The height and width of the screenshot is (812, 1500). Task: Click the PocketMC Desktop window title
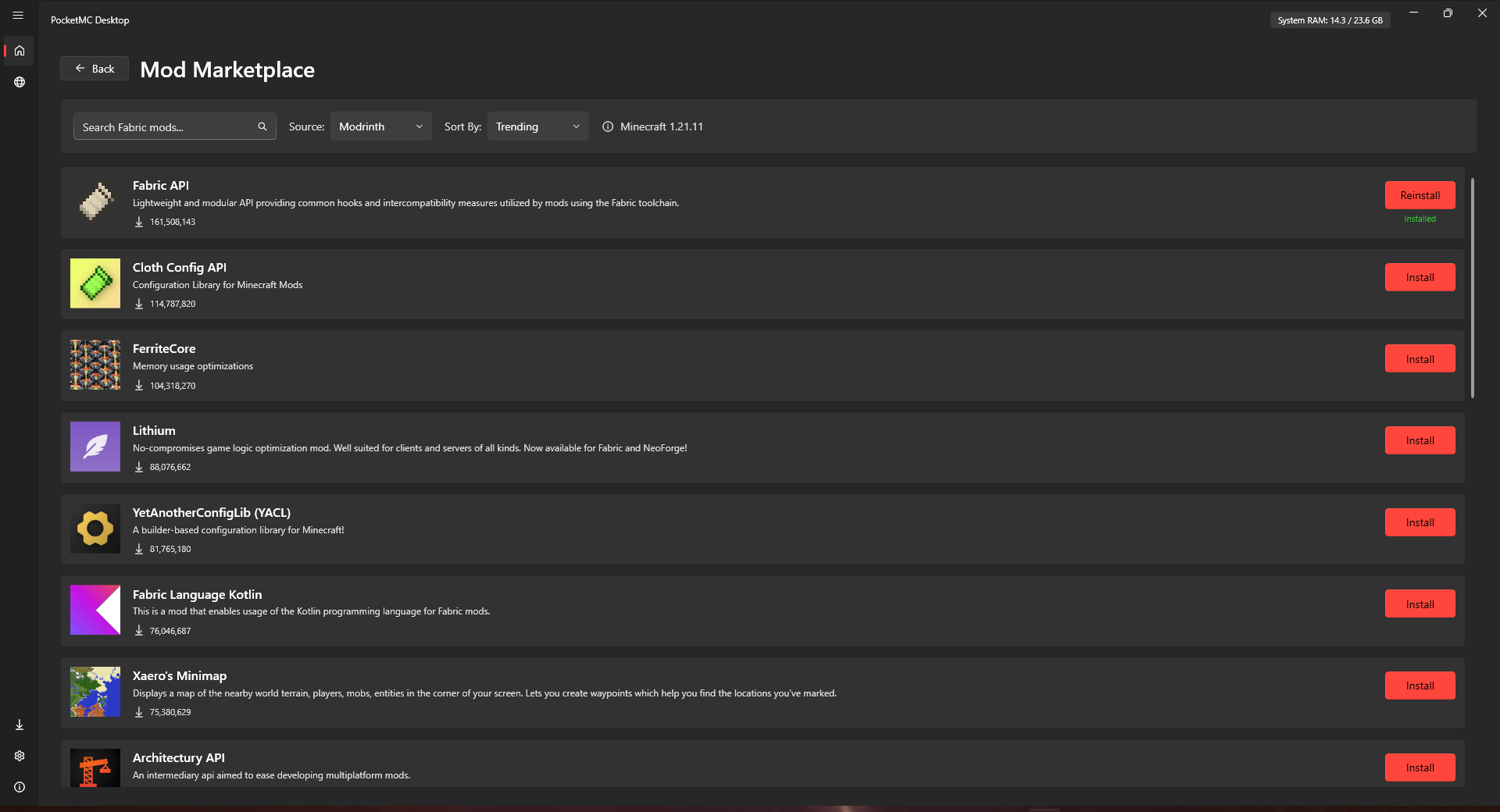click(90, 20)
